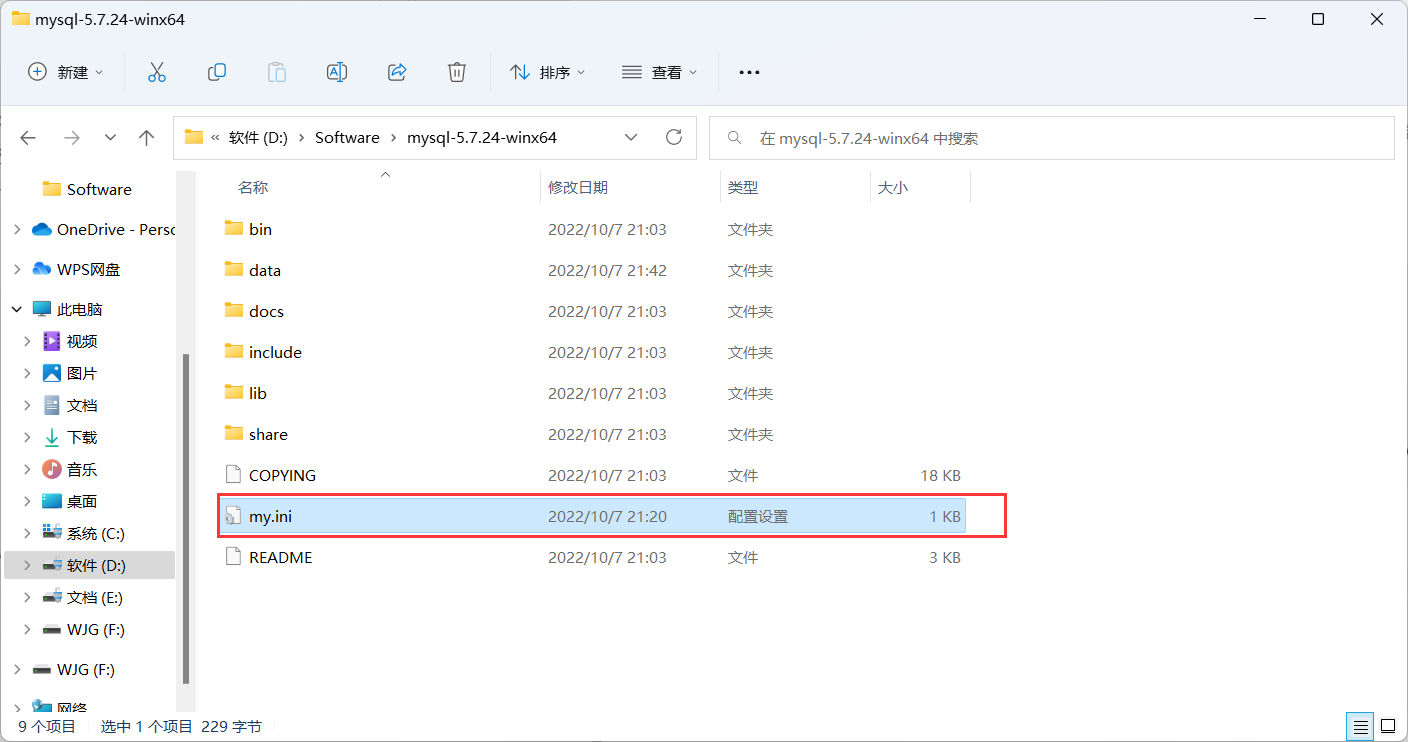Click 软件 (D:) in the address breadcrumb
The width and height of the screenshot is (1408, 742).
click(x=258, y=138)
